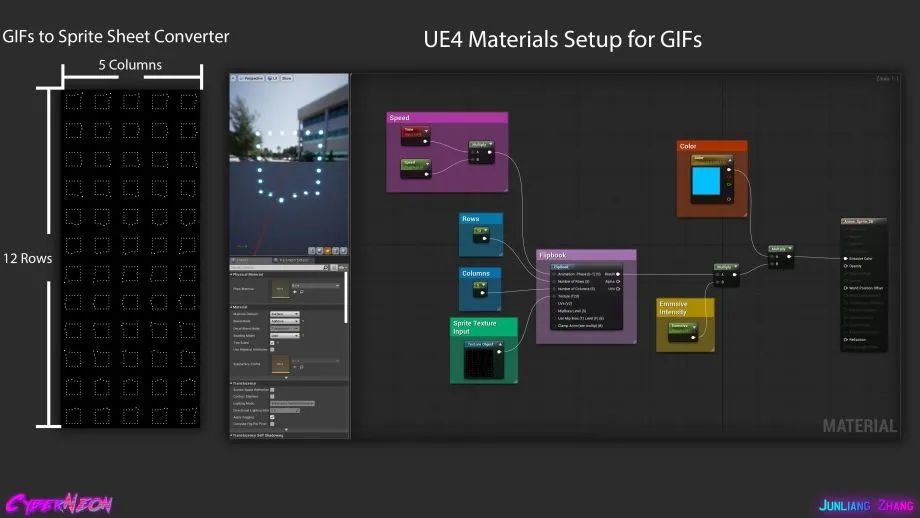
Task: Preview material on the cylinder shape
Action: tap(312, 250)
